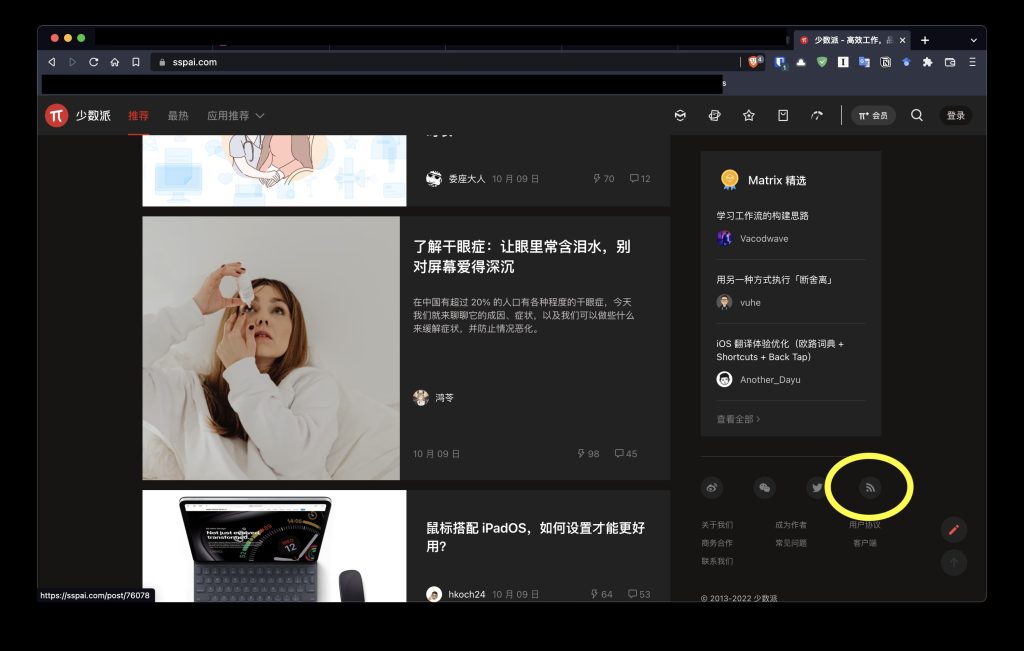Click the Brave shields icon in address bar
Image resolution: width=1024 pixels, height=651 pixels.
(756, 62)
